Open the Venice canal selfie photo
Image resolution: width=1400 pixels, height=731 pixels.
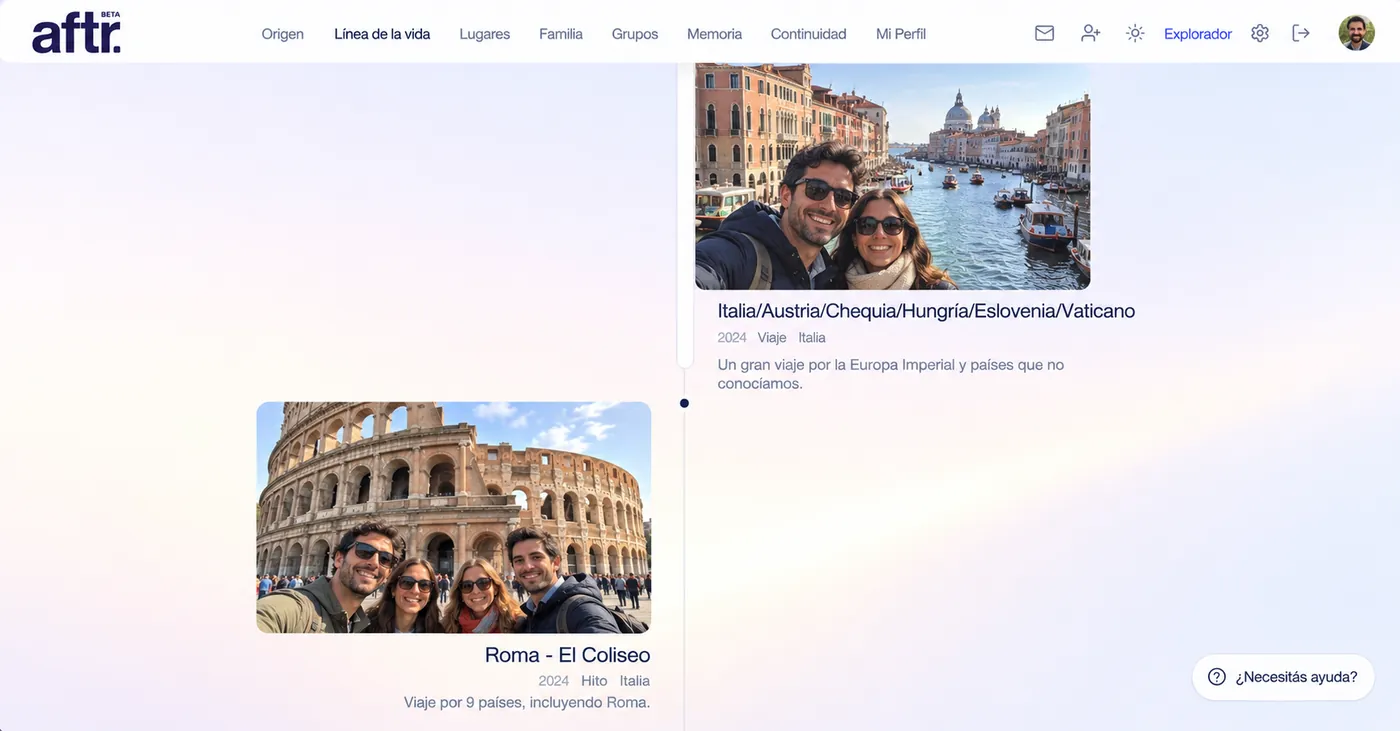click(893, 177)
